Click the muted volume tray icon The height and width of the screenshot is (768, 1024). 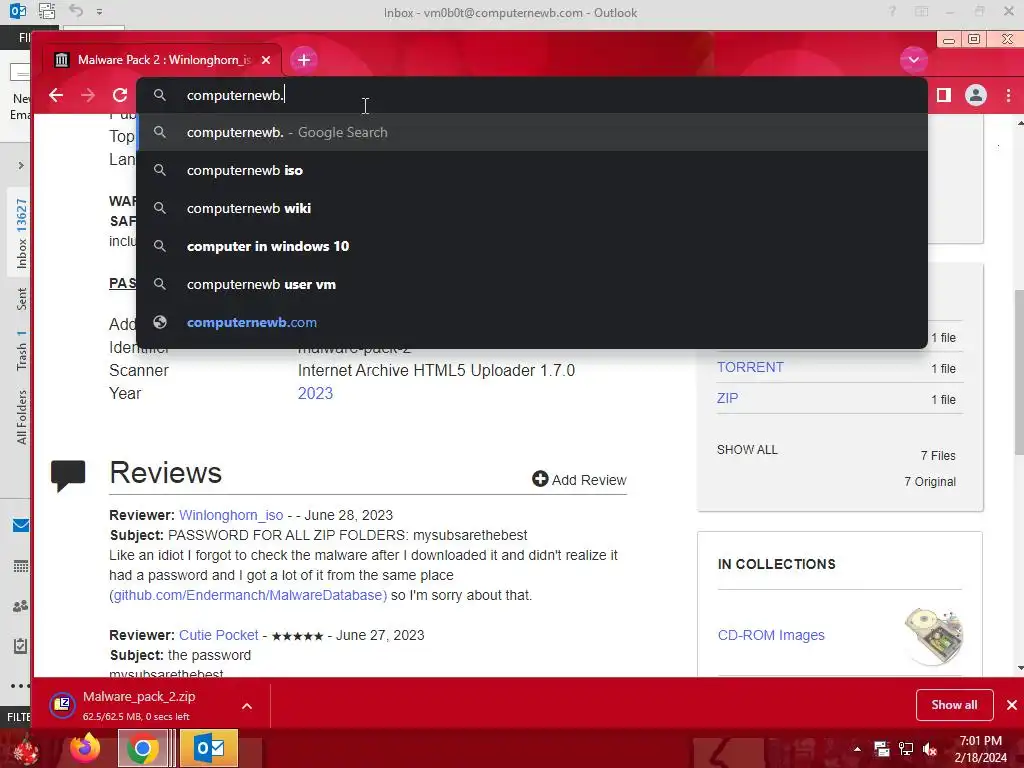click(x=930, y=749)
